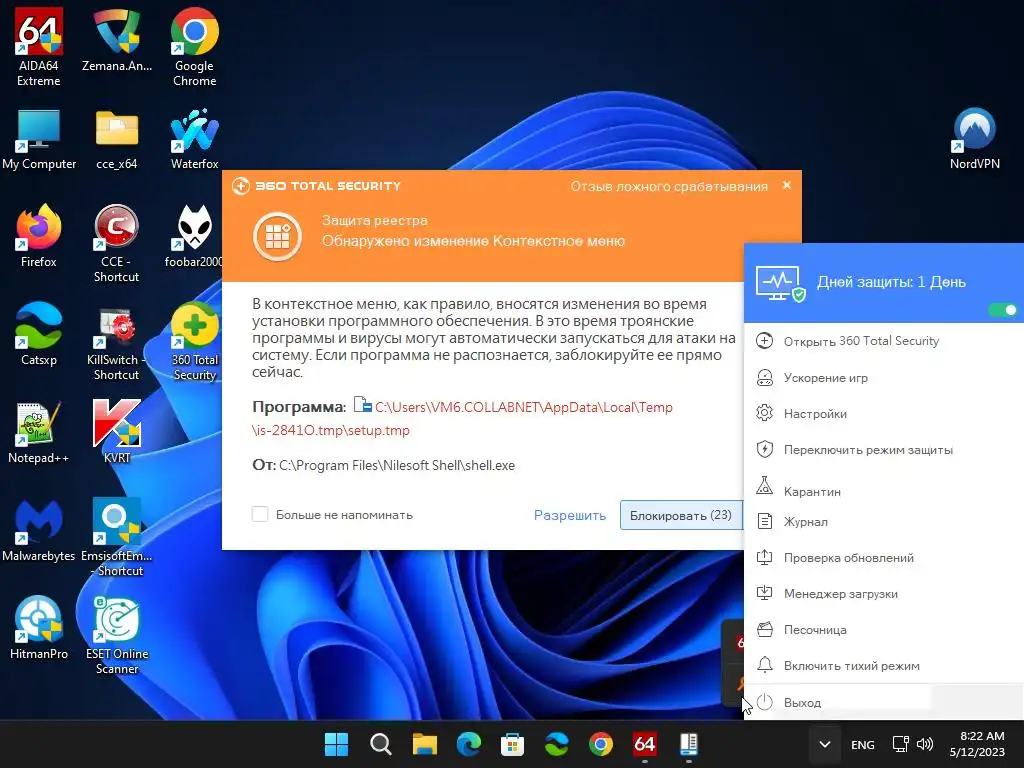Viewport: 1024px width, 768px height.
Task: Open 360 Total Security desktop shortcut
Action: pos(195,342)
